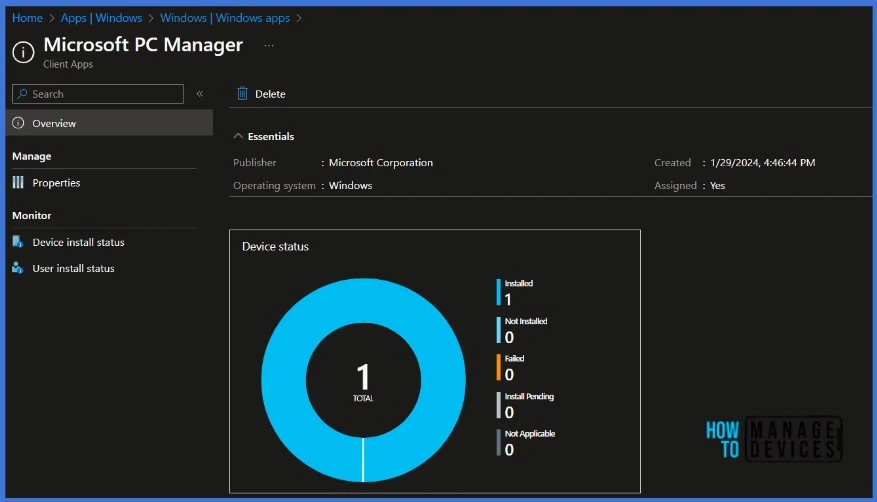Screen dimensions: 877x502
Task: Open the ellipsis more options menu
Action: click(x=269, y=45)
